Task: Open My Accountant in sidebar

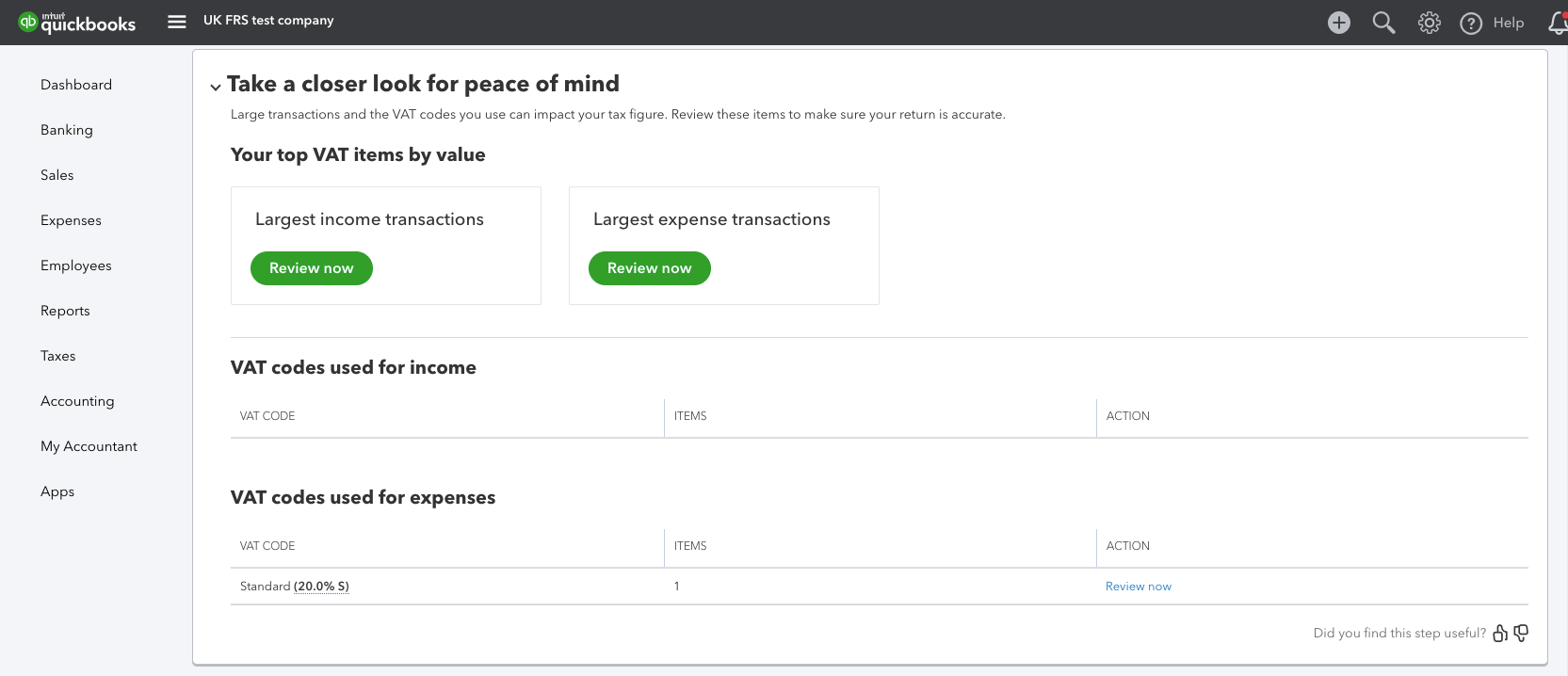Action: click(x=89, y=446)
